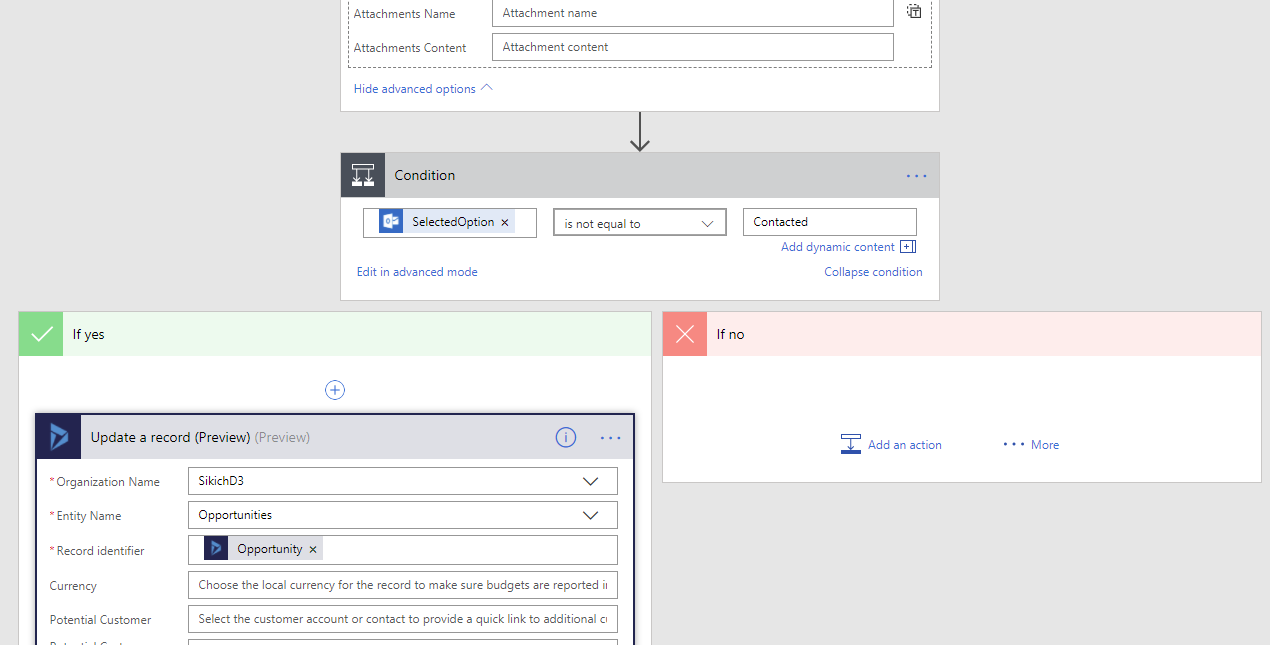The image size is (1270, 645).
Task: Remove the Opportunity record identifier token
Action: [313, 548]
